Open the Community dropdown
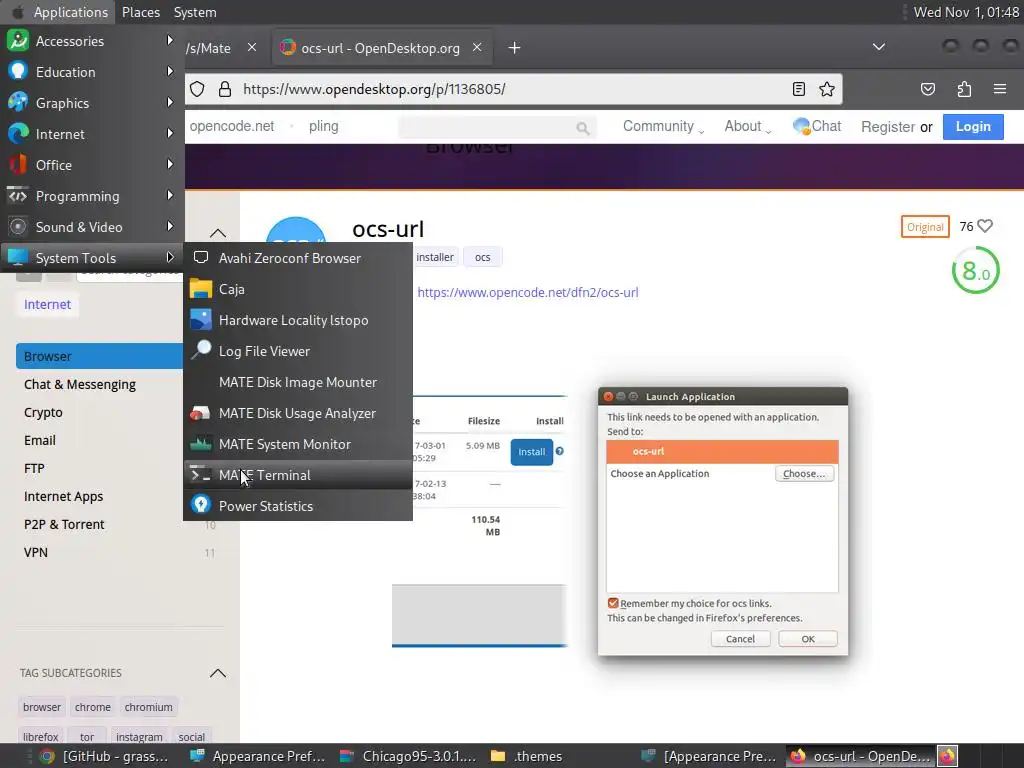 coord(663,127)
